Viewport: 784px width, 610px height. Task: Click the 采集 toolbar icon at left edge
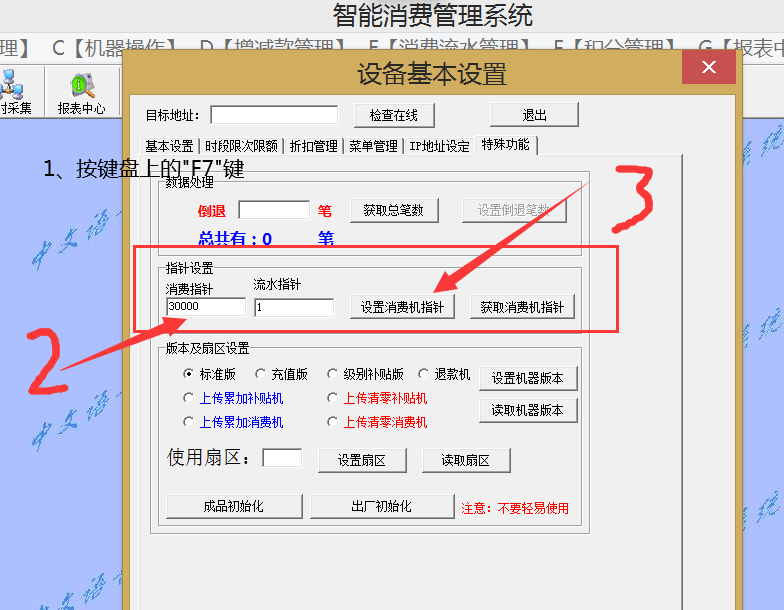point(14,92)
